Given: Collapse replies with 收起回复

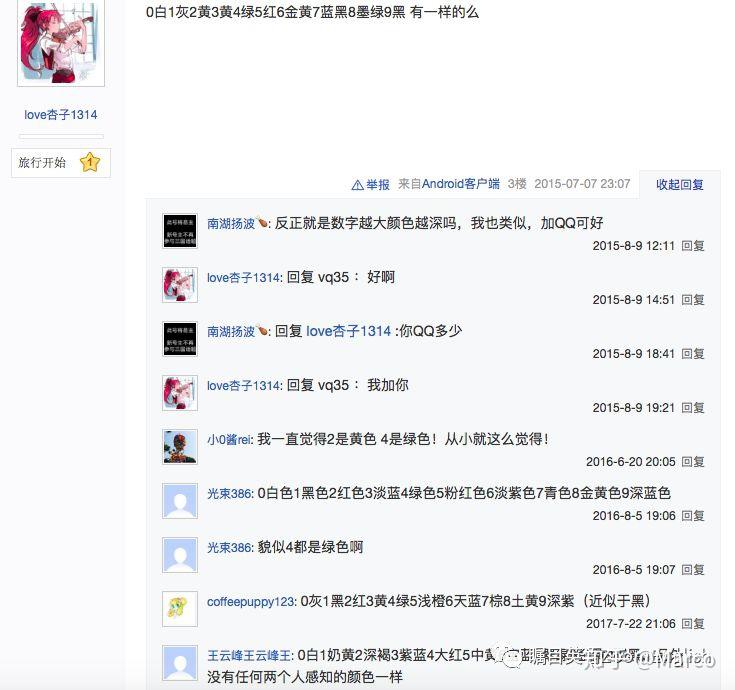Looking at the screenshot, I should (x=680, y=184).
